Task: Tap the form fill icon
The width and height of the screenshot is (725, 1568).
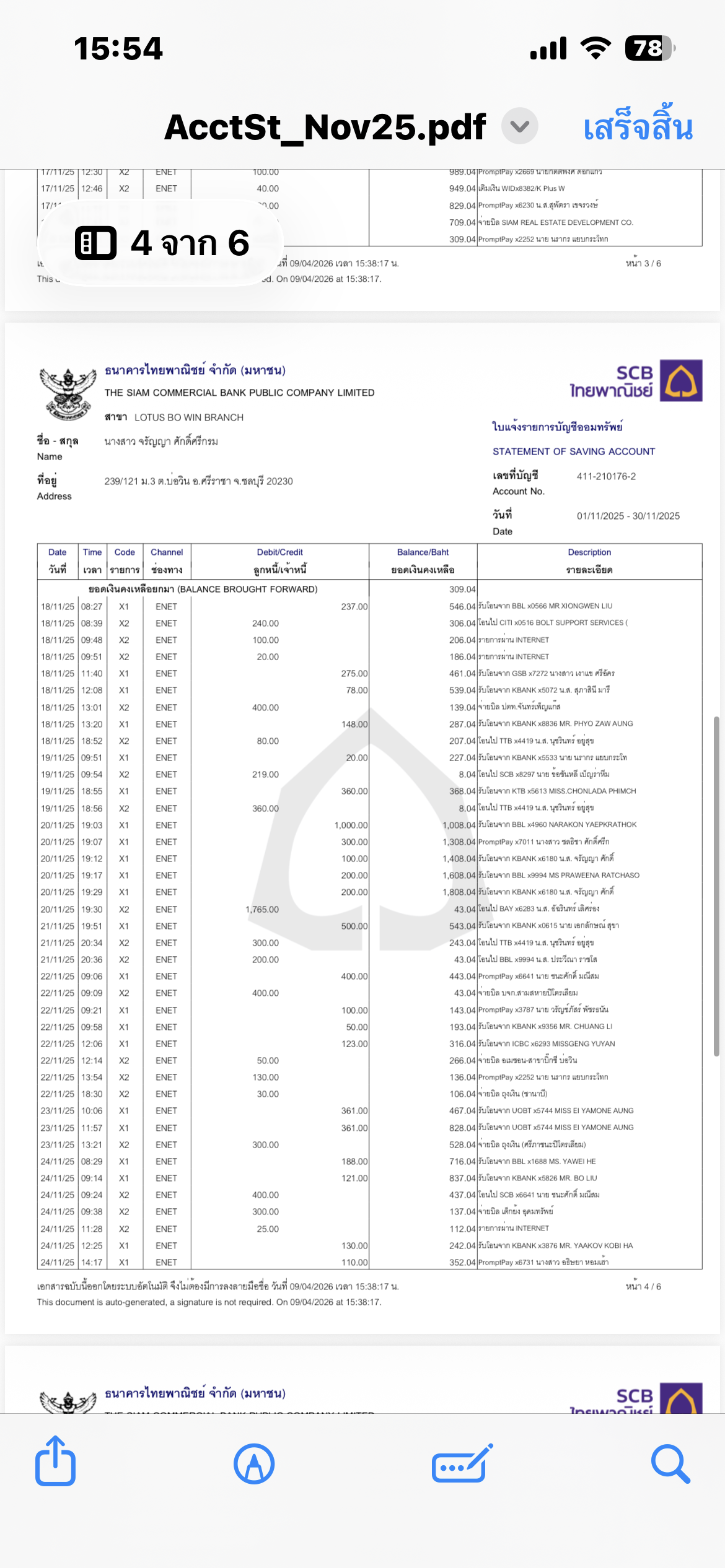Action: pyautogui.click(x=462, y=1464)
